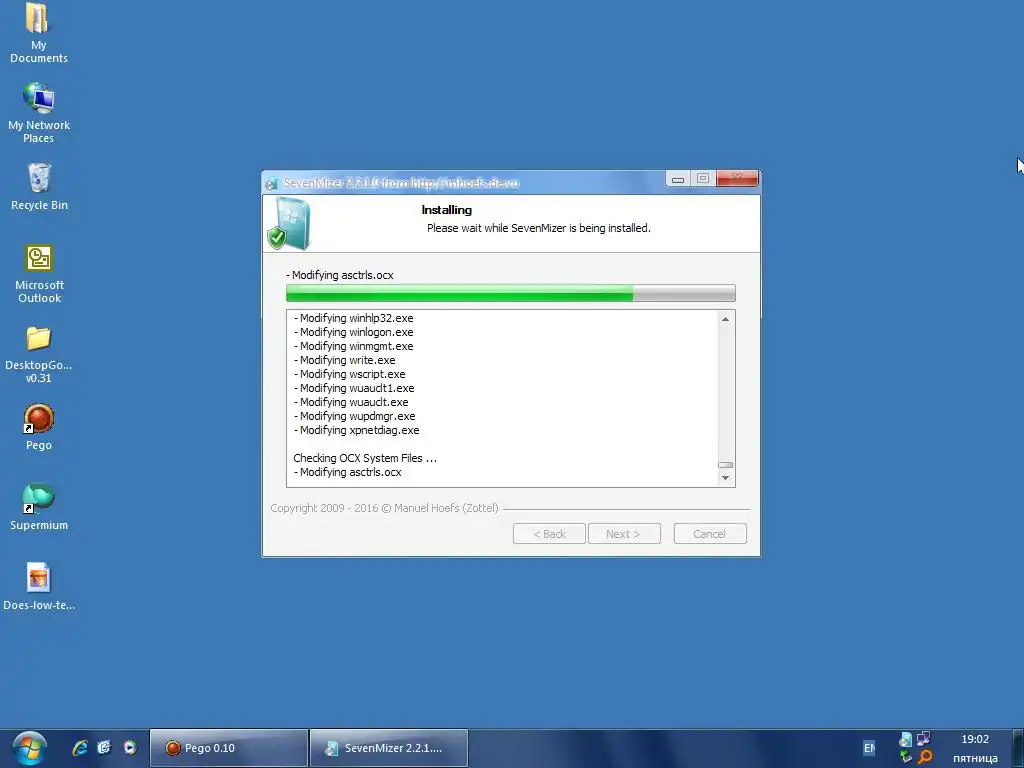The image size is (1024, 768).
Task: Click the SevenMizer title bar icon
Action: (x=271, y=184)
